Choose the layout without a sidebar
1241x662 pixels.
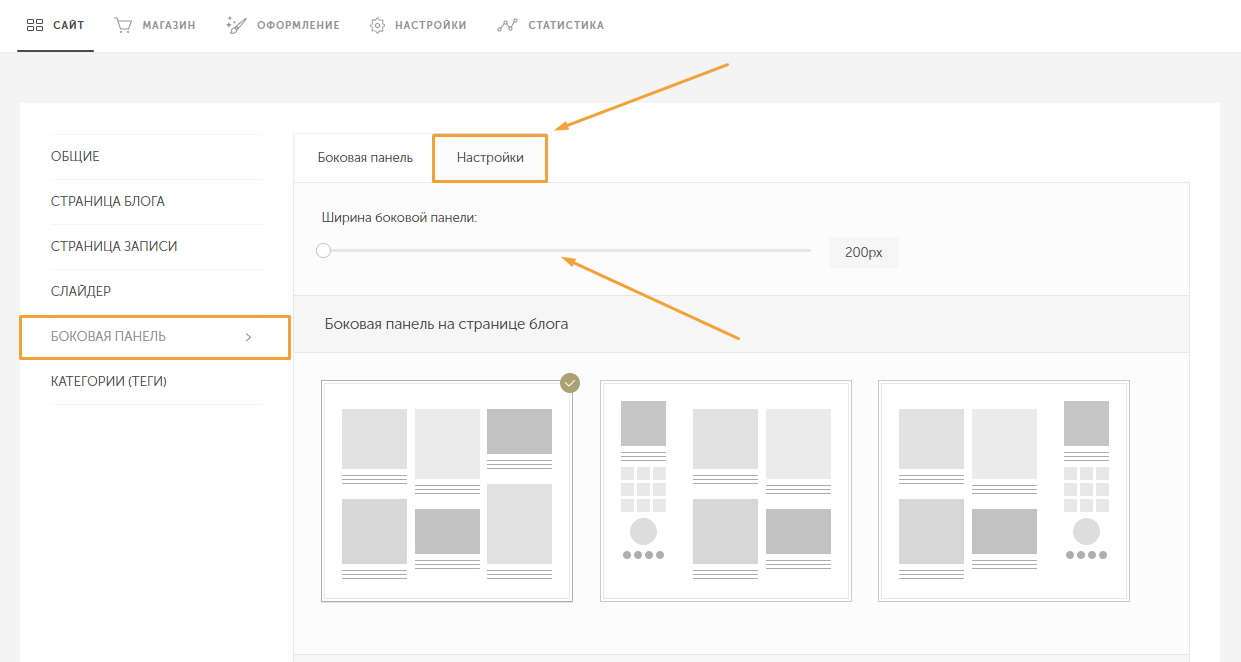(447, 491)
